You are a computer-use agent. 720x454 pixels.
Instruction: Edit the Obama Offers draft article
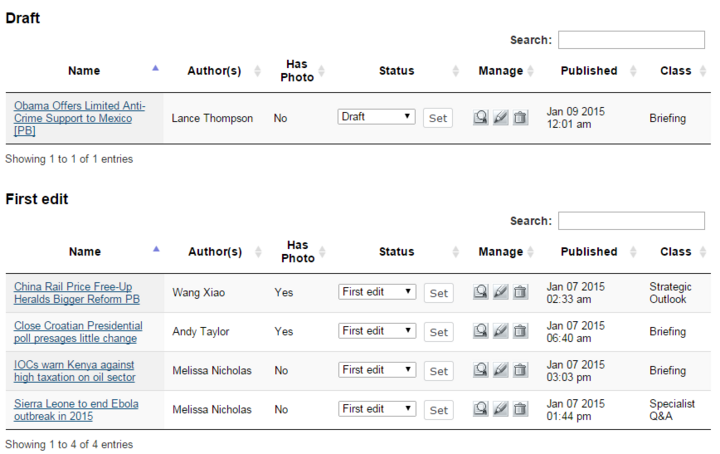[x=501, y=118]
